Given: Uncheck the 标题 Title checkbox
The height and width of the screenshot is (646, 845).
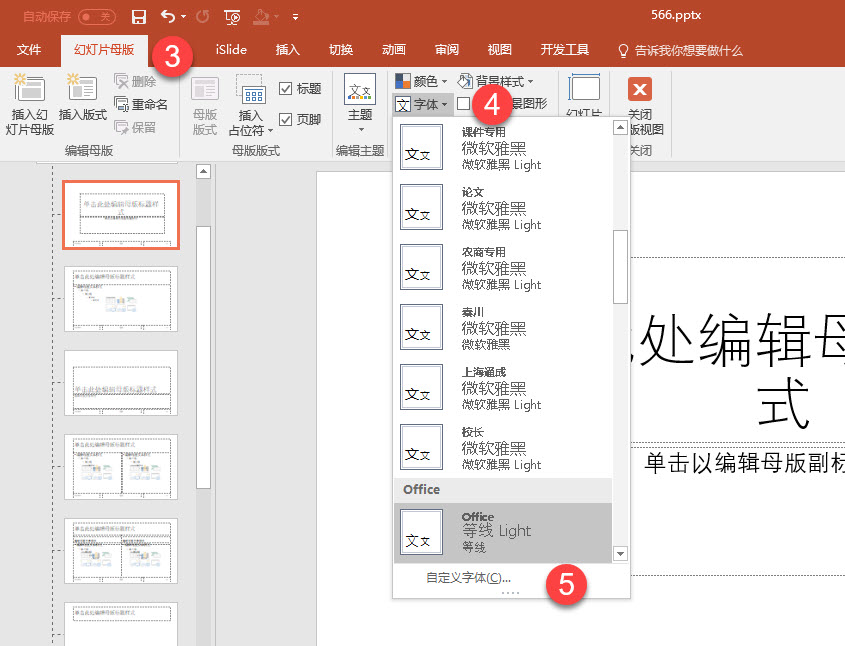Looking at the screenshot, I should point(286,88).
